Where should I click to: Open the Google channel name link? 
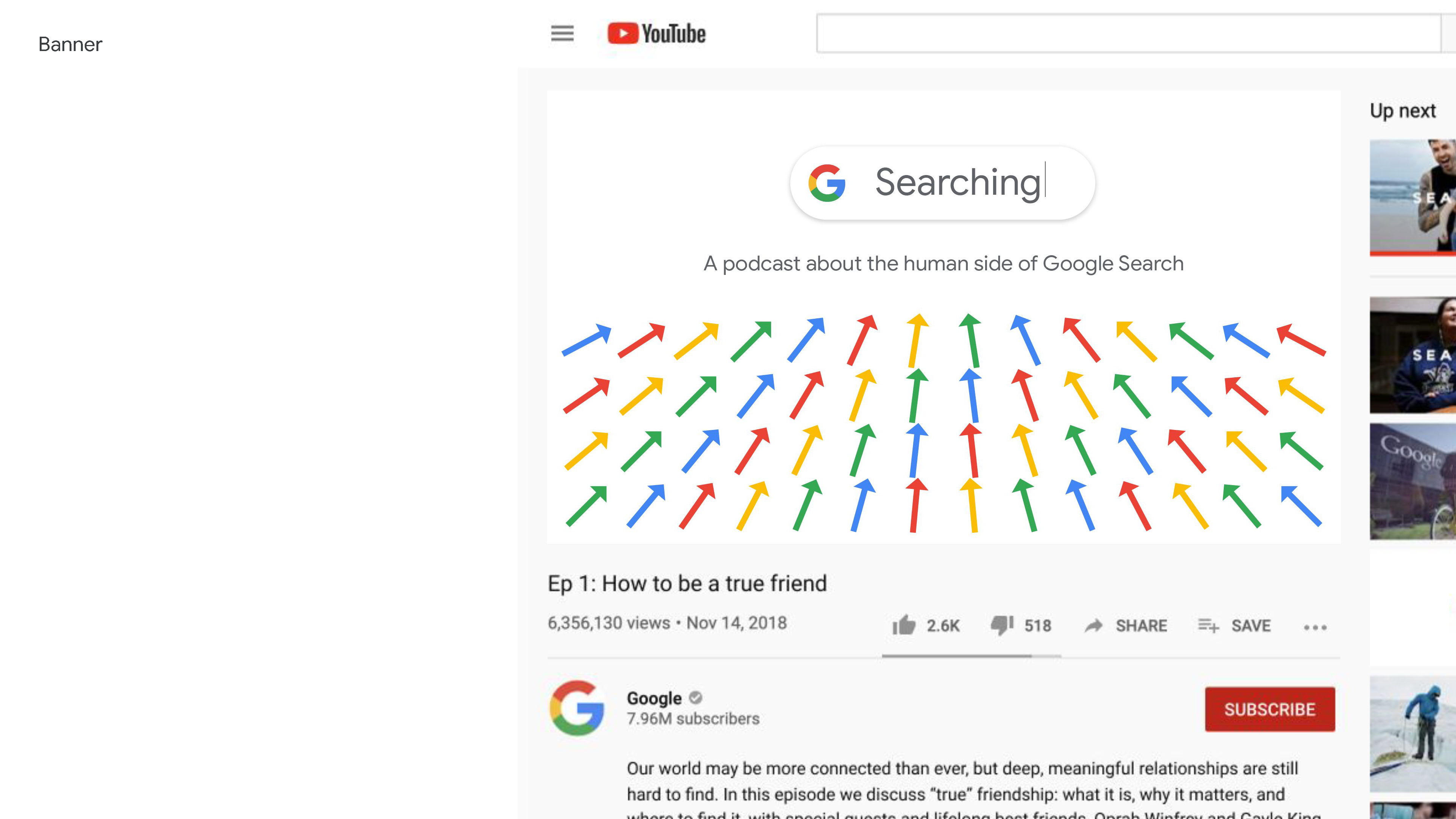coord(654,699)
